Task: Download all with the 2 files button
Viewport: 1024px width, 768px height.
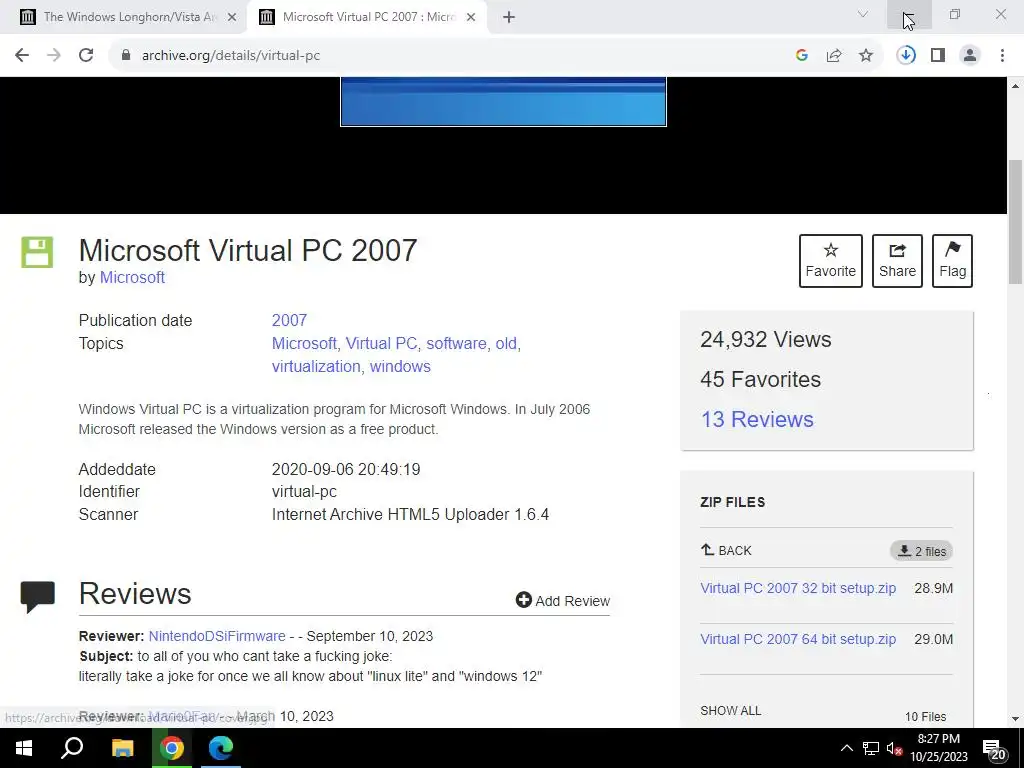Action: (921, 551)
